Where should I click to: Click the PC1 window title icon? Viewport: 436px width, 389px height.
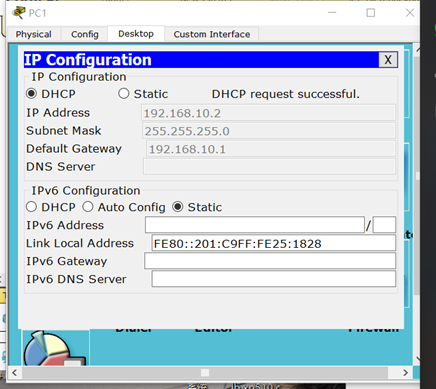pyautogui.click(x=19, y=12)
